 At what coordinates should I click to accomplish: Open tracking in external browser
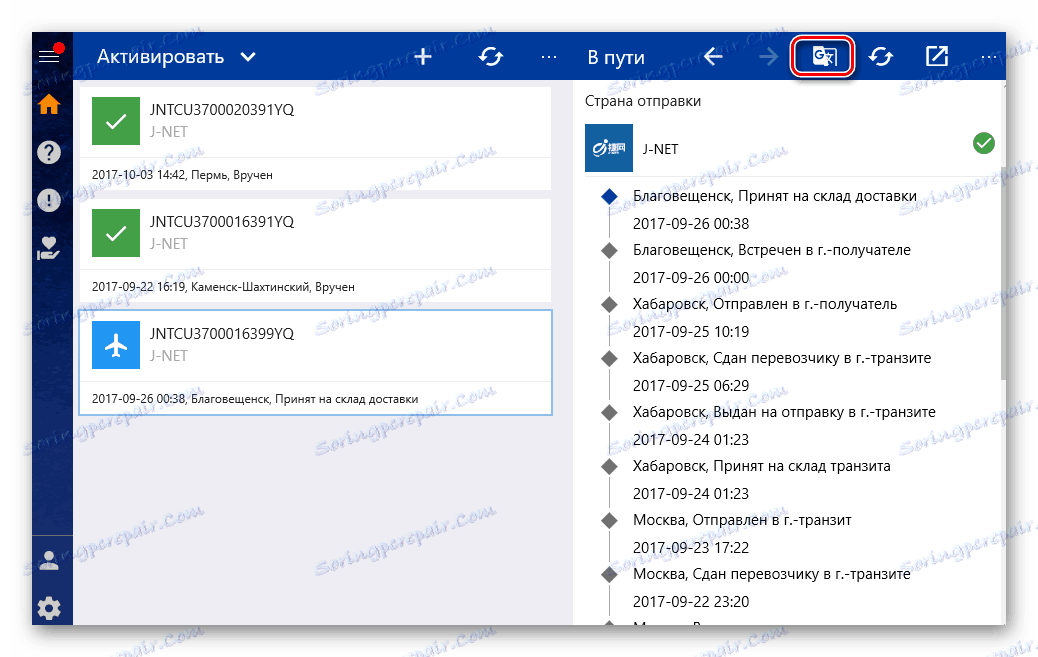click(x=936, y=57)
